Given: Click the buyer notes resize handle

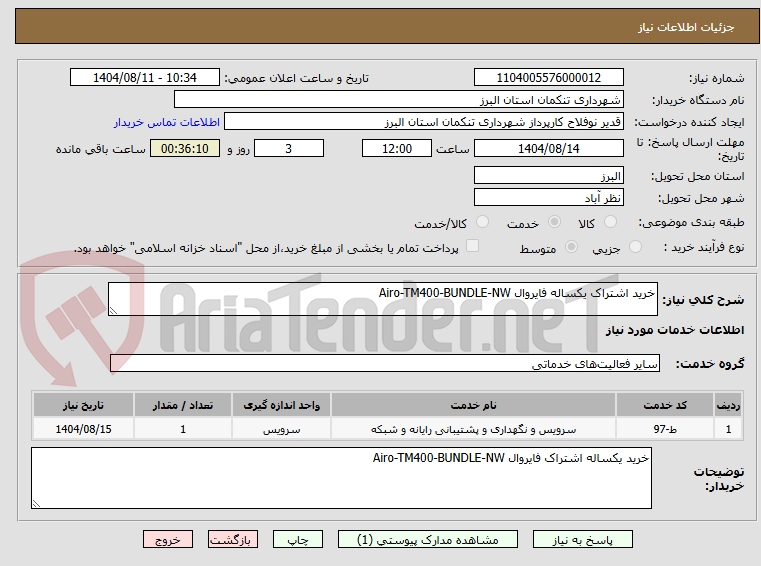Looking at the screenshot, I should point(36,503).
